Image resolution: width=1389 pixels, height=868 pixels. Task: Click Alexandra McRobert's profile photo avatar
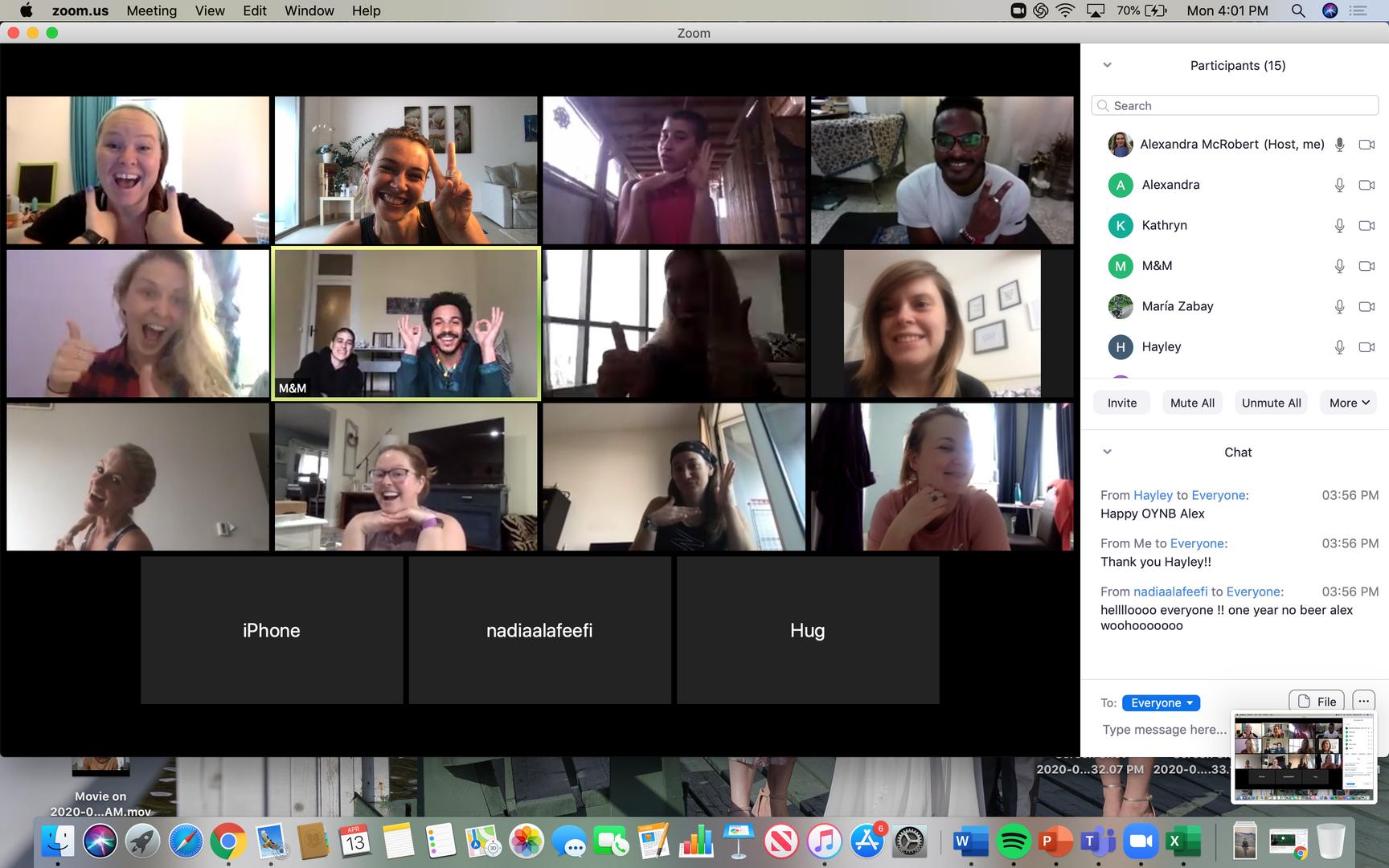[1121, 145]
